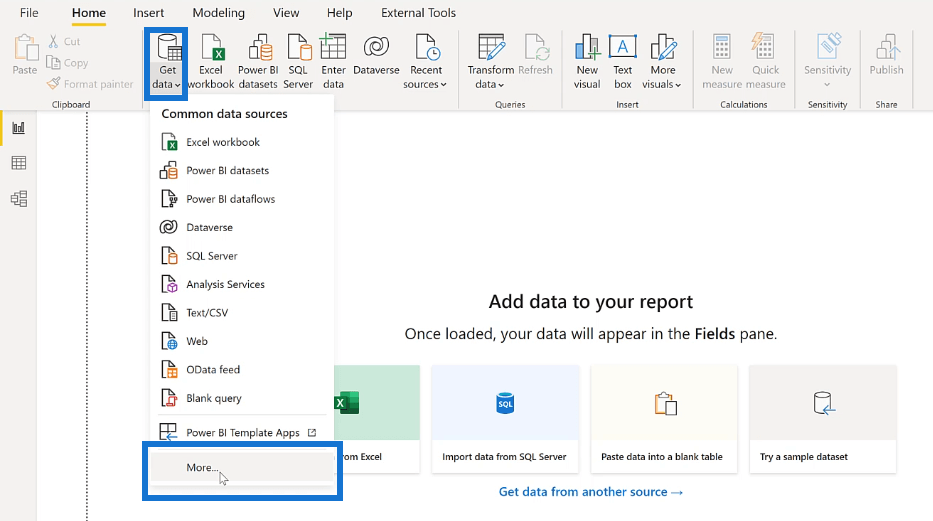Open Power BI Template Apps entry
The image size is (933, 521).
[242, 433]
